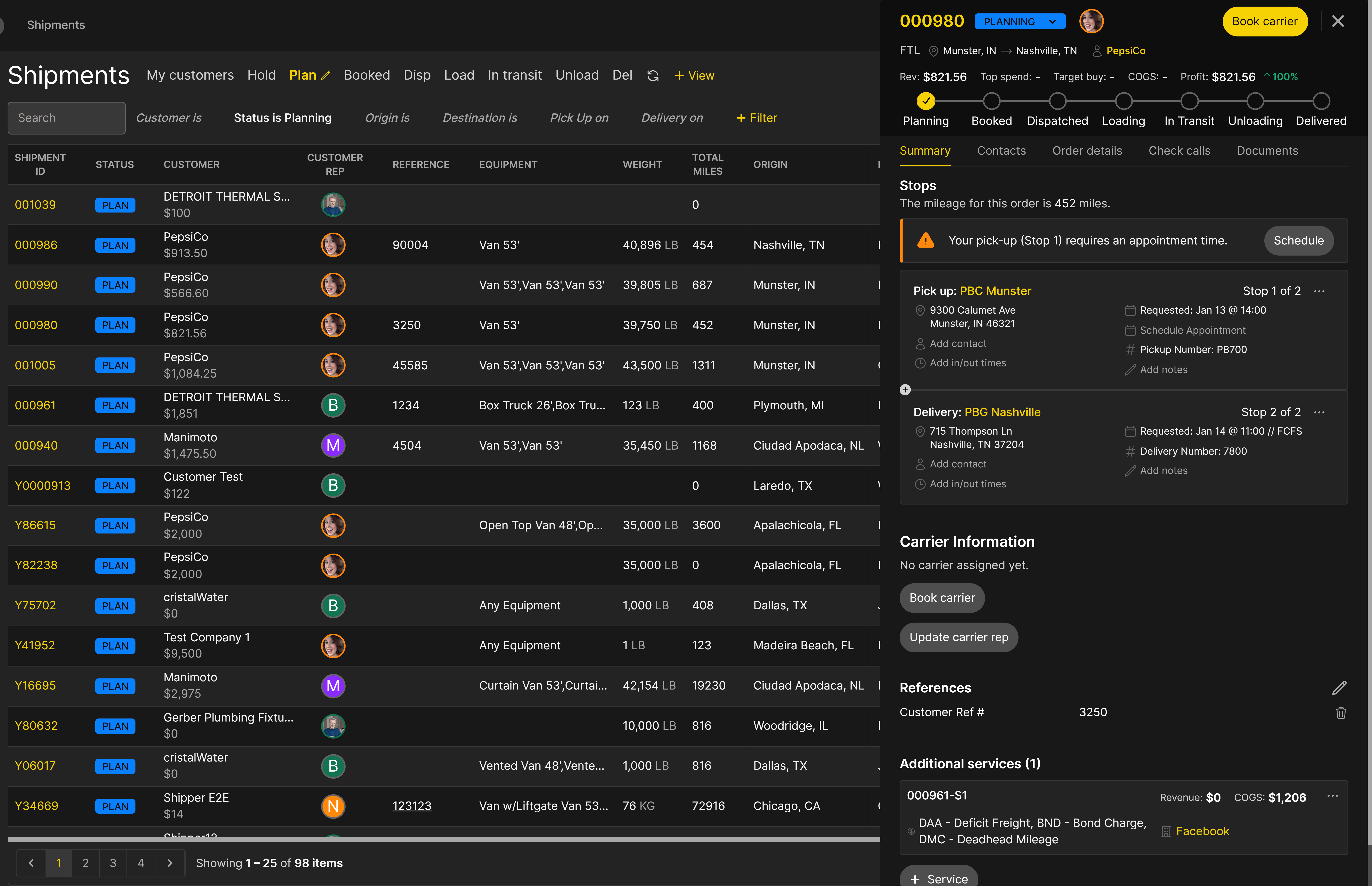This screenshot has width=1372, height=886.
Task: Click the Search input field
Action: pos(67,118)
